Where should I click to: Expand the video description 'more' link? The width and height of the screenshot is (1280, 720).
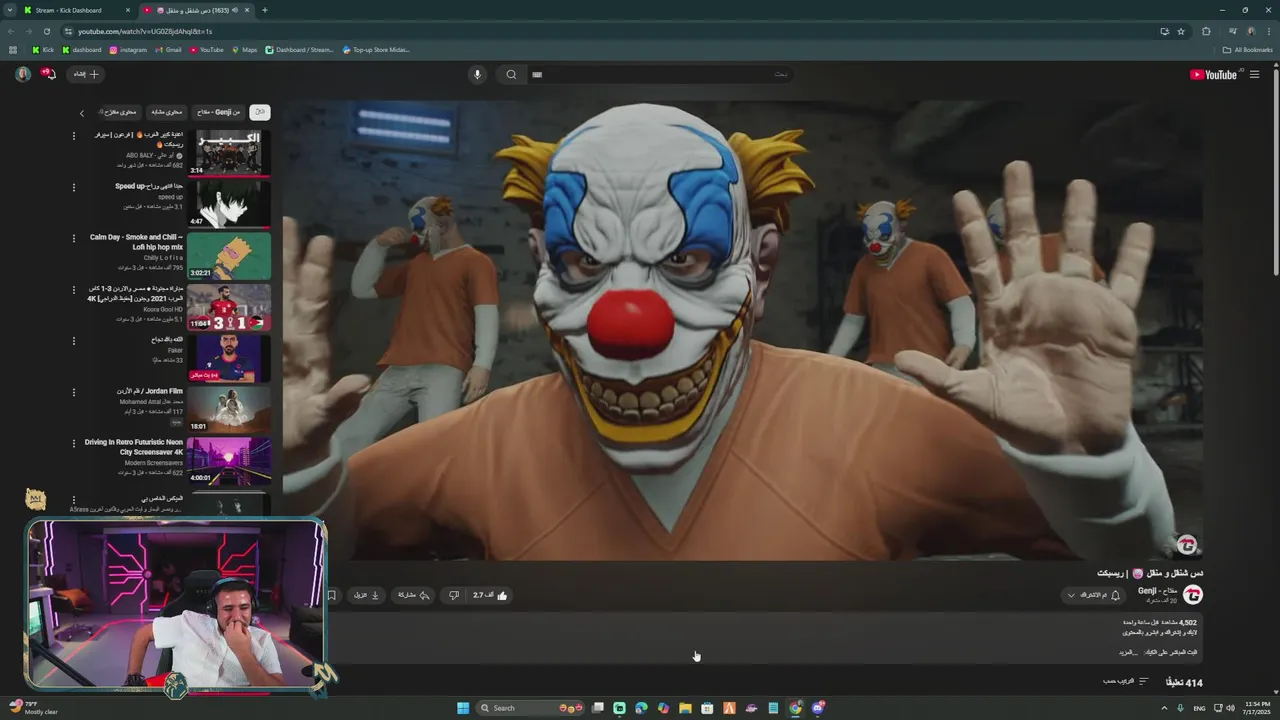(x=1127, y=653)
